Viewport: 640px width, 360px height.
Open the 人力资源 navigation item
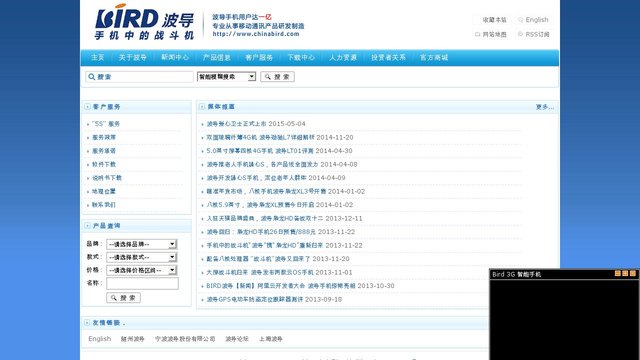pos(343,58)
